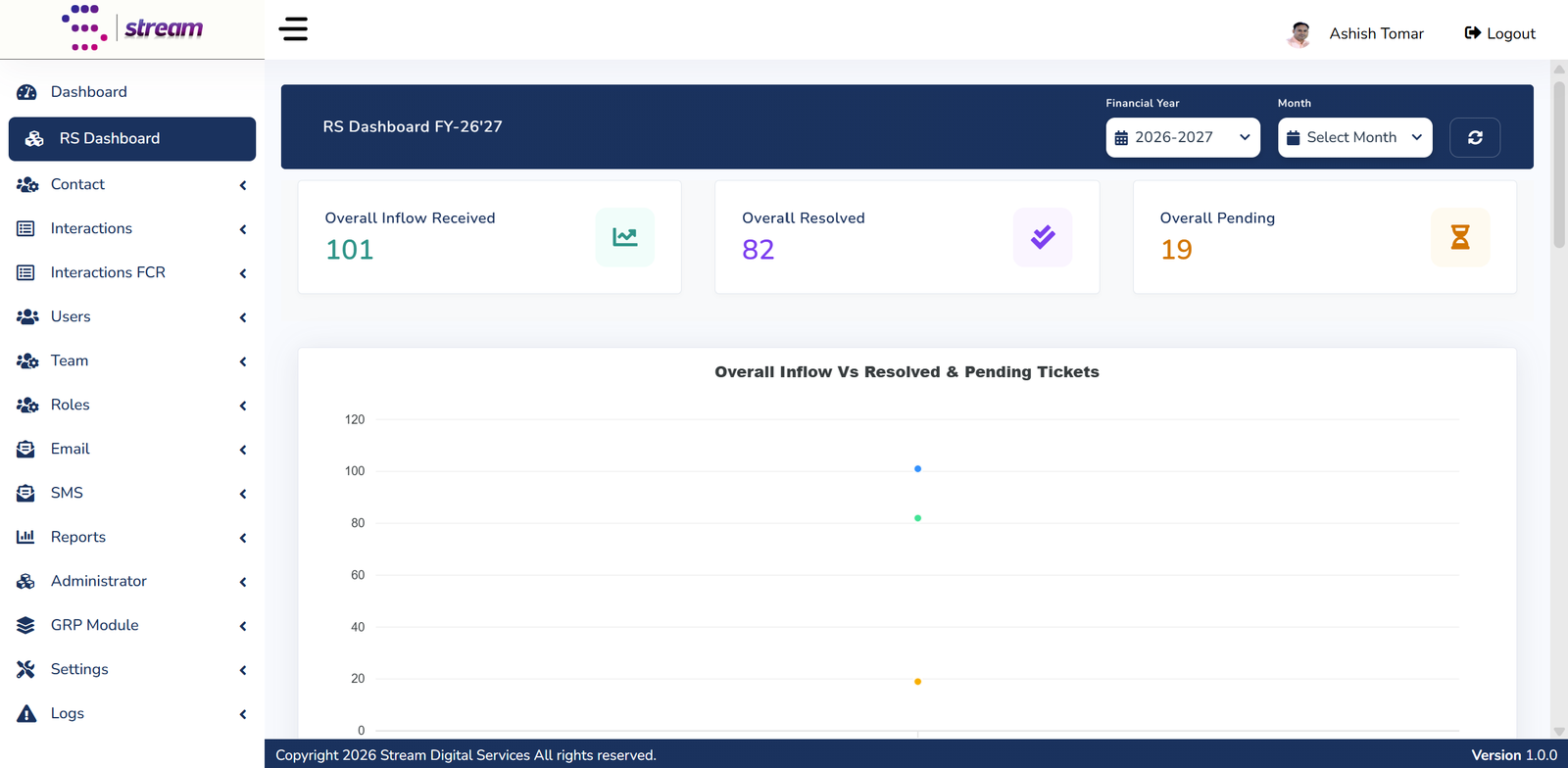1568x768 pixels.
Task: Click the Settings tools icon
Action: click(26, 669)
